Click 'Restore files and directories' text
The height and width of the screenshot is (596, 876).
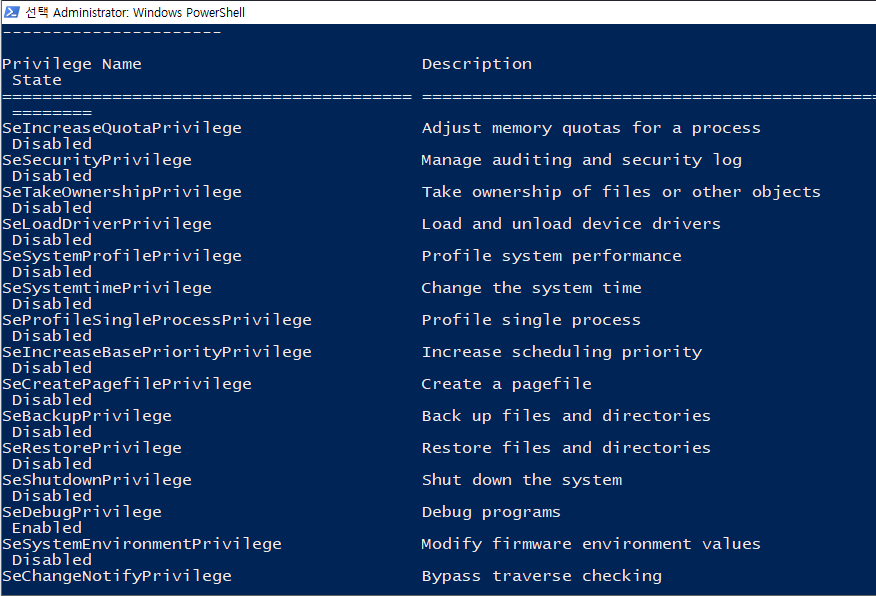(566, 448)
